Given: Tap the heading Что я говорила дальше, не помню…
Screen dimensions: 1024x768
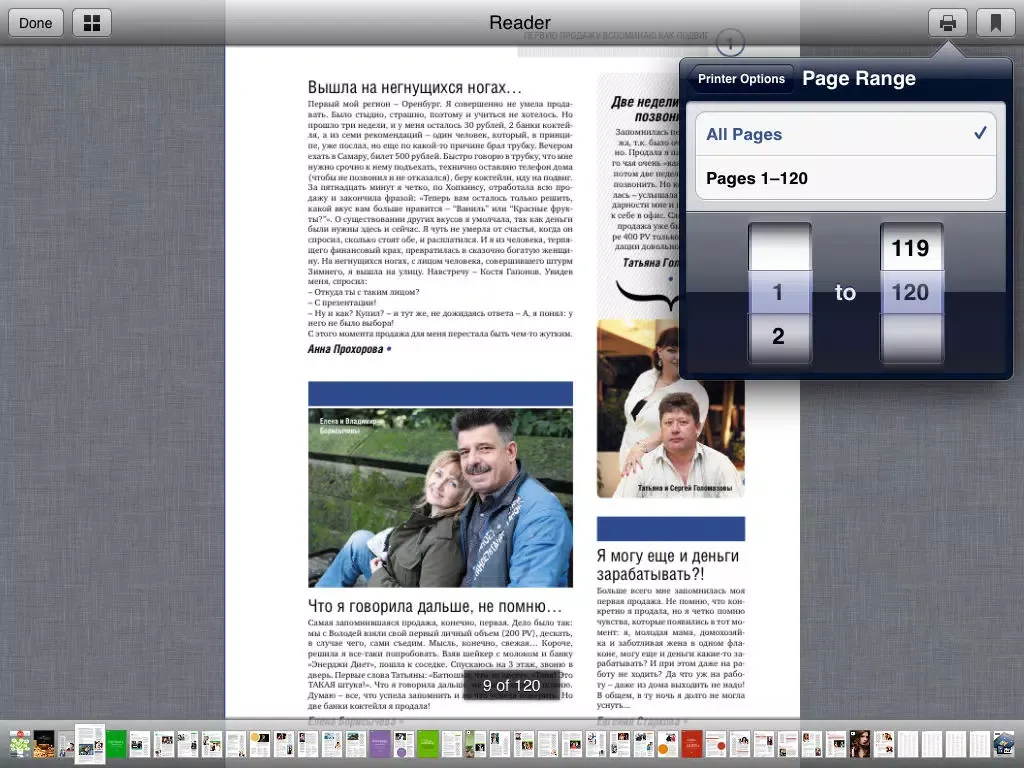Looking at the screenshot, I should (434, 606).
